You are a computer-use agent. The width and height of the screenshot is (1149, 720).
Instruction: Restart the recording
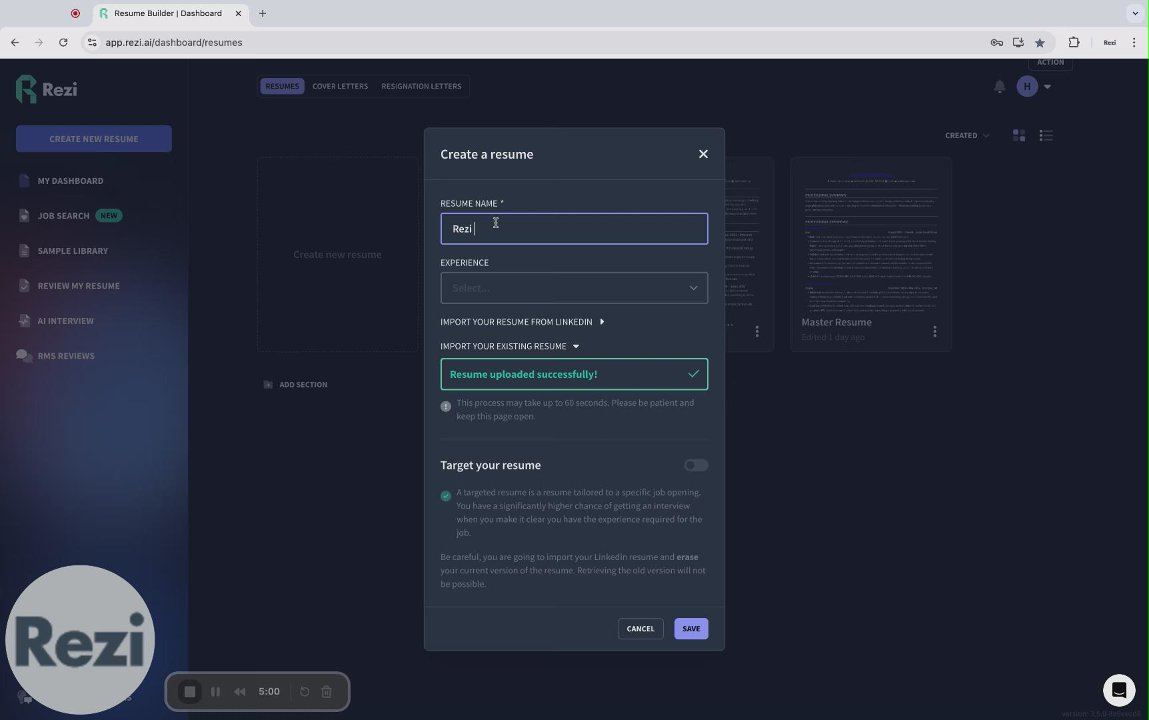coord(305,691)
